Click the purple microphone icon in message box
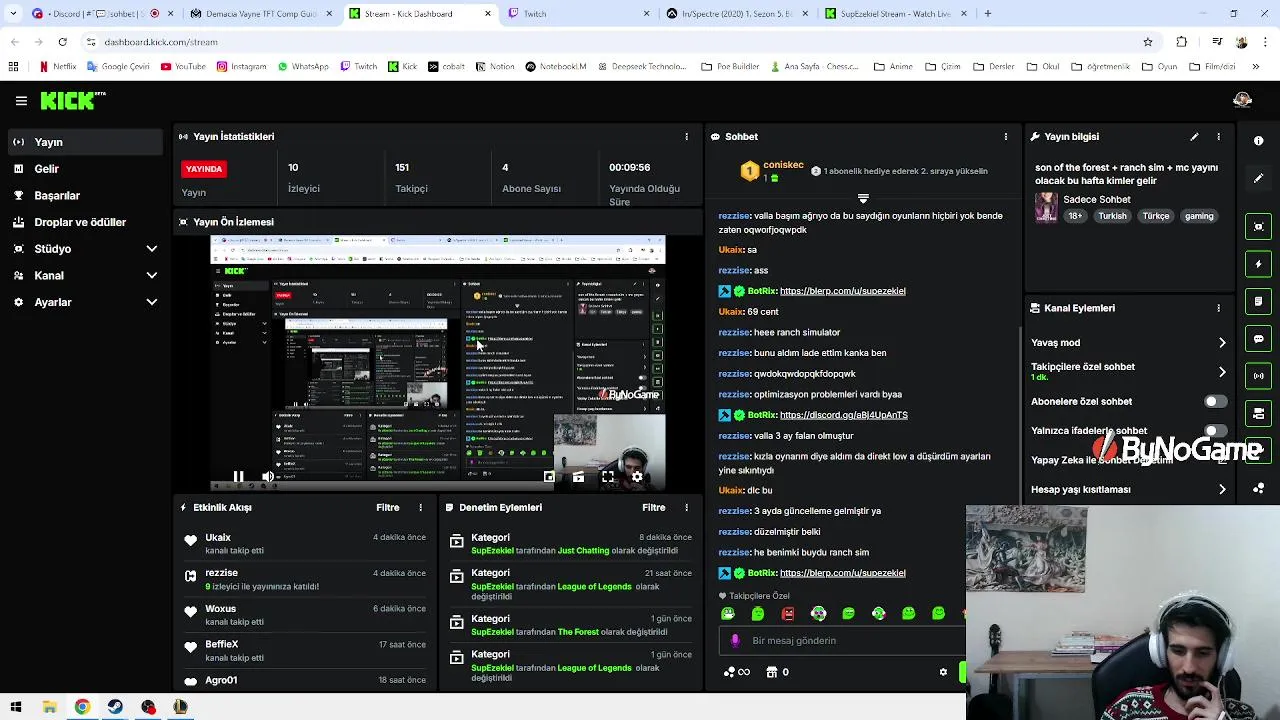 coord(735,640)
